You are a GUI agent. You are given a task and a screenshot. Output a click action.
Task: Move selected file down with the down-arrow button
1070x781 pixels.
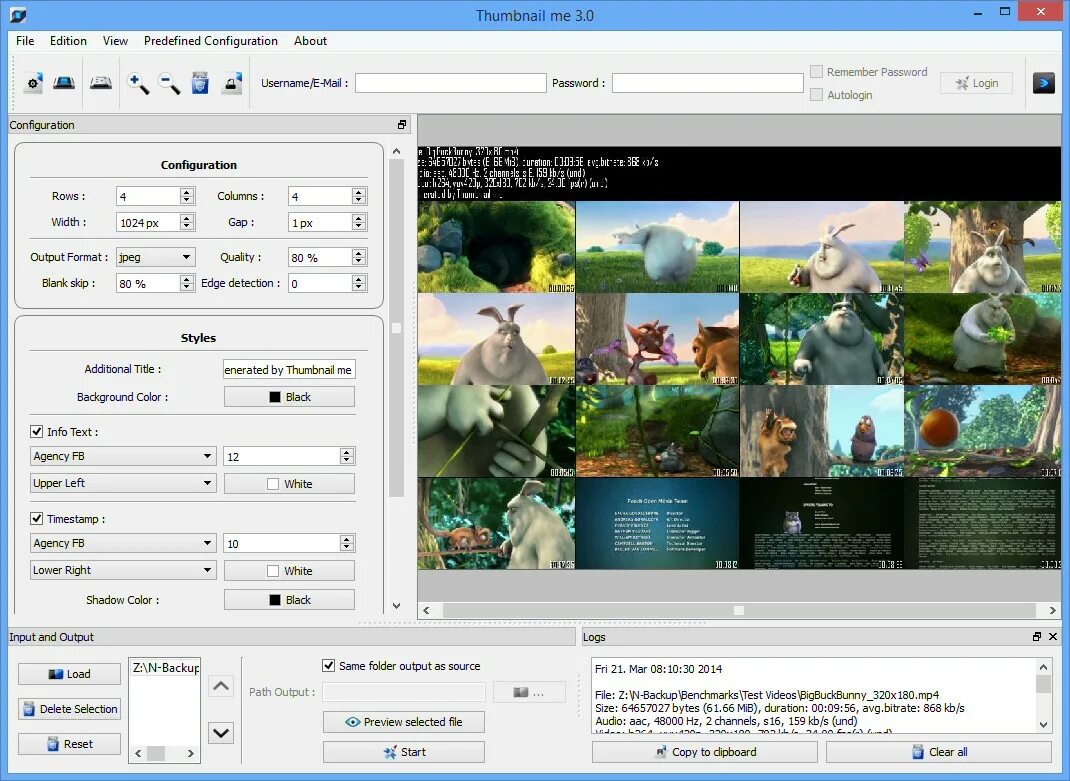coord(220,733)
